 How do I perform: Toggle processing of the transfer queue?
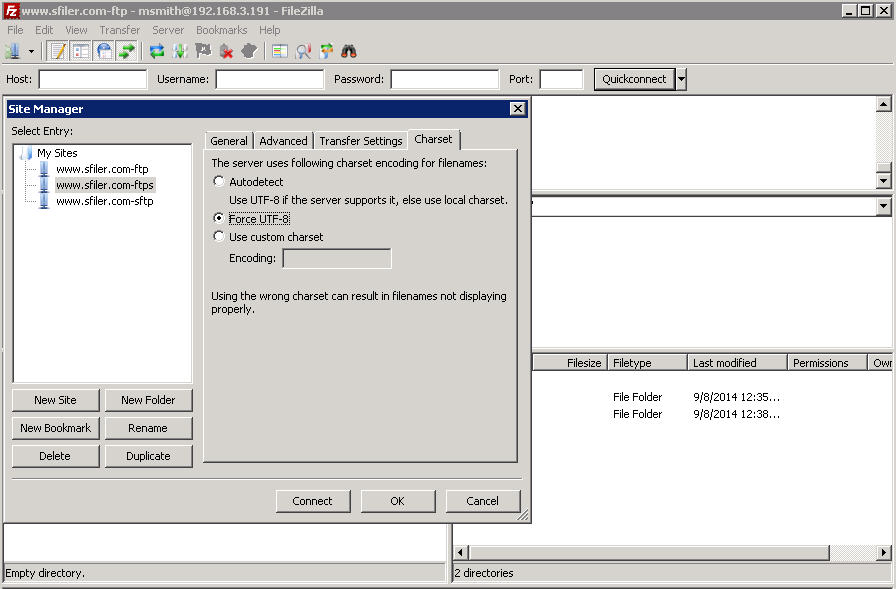coord(180,51)
